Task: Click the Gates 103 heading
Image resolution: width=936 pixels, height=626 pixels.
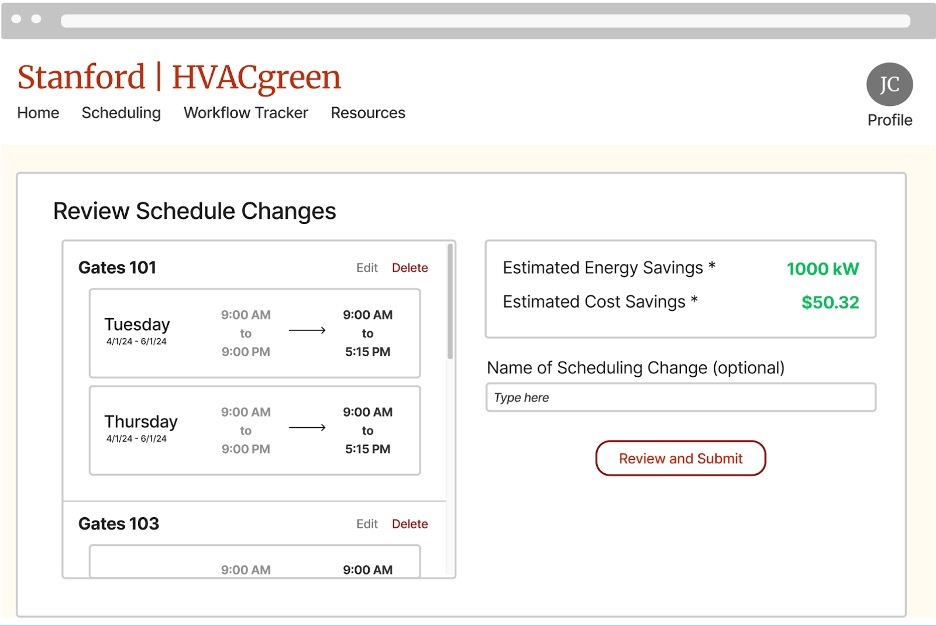Action: [119, 523]
